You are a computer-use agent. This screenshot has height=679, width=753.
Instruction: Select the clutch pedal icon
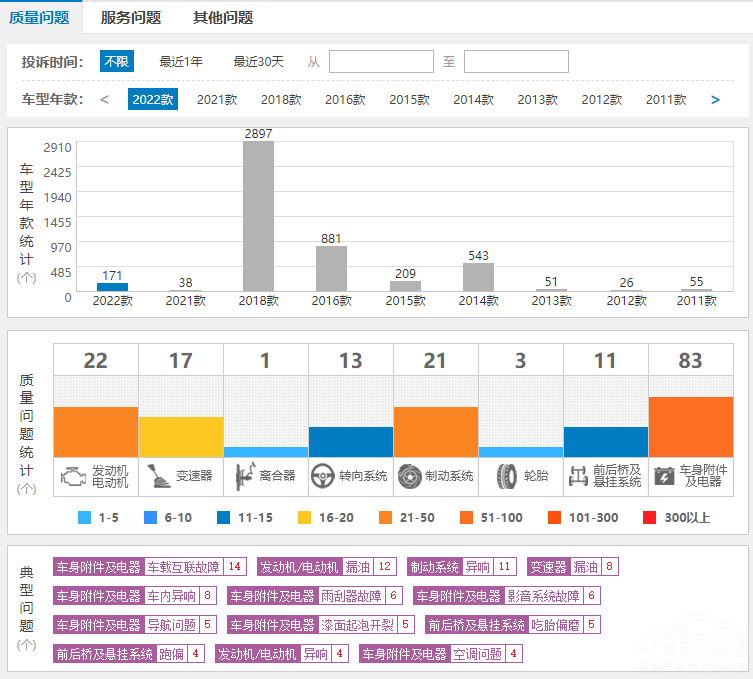(x=242, y=476)
